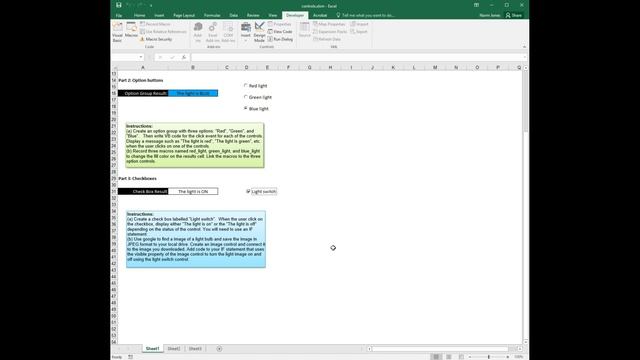Viewport: 640px width, 360px height.
Task: Click Refresh Data
Action: pyautogui.click(x=327, y=39)
